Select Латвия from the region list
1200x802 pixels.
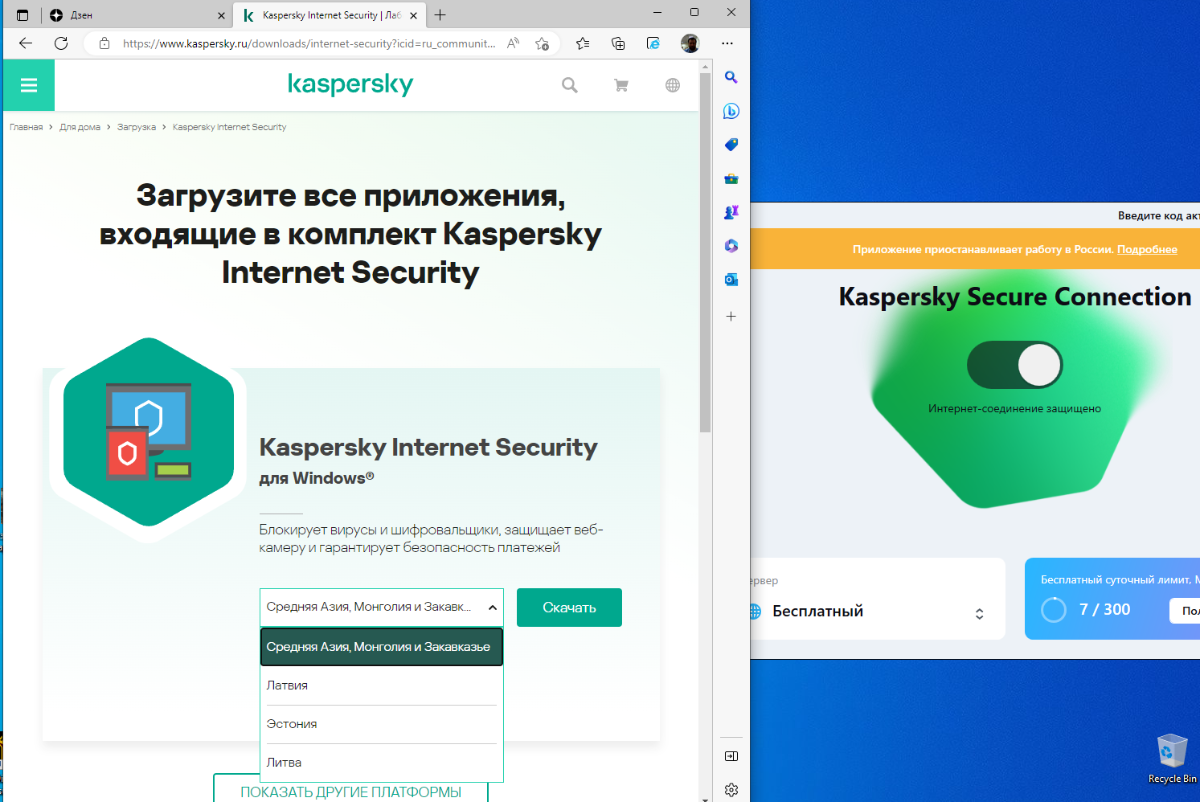click(x=381, y=686)
